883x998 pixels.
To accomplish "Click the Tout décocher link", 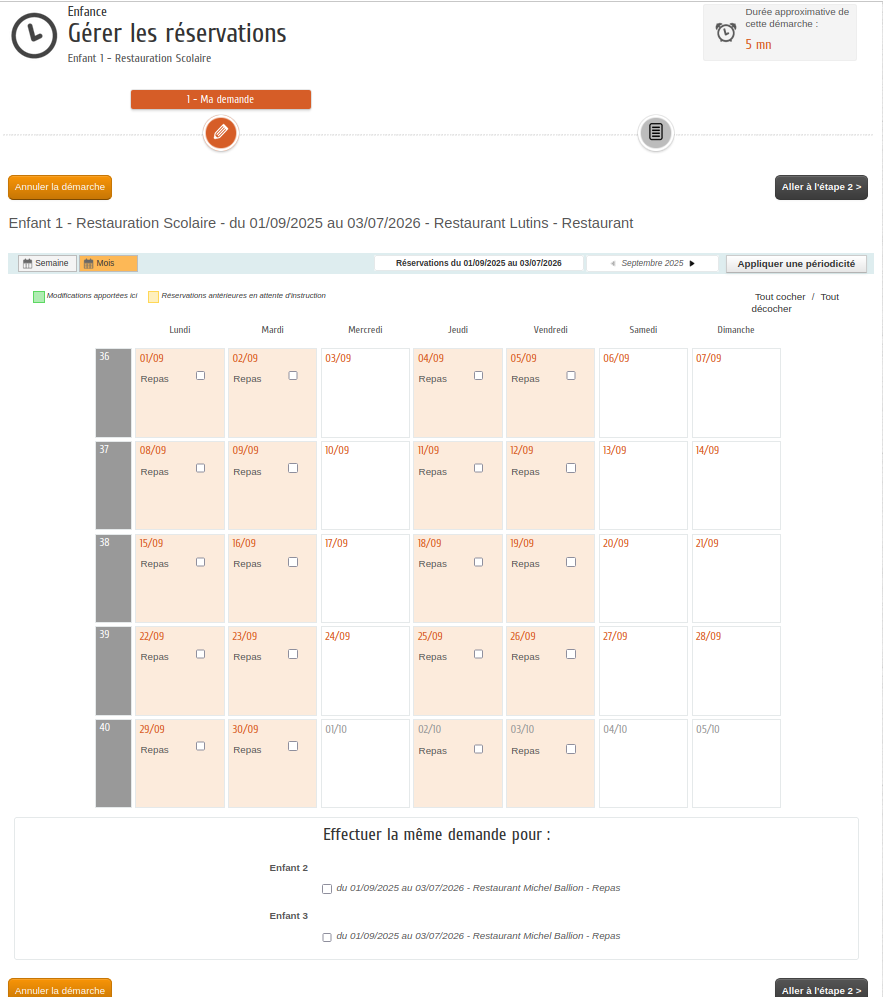I will [x=796, y=303].
